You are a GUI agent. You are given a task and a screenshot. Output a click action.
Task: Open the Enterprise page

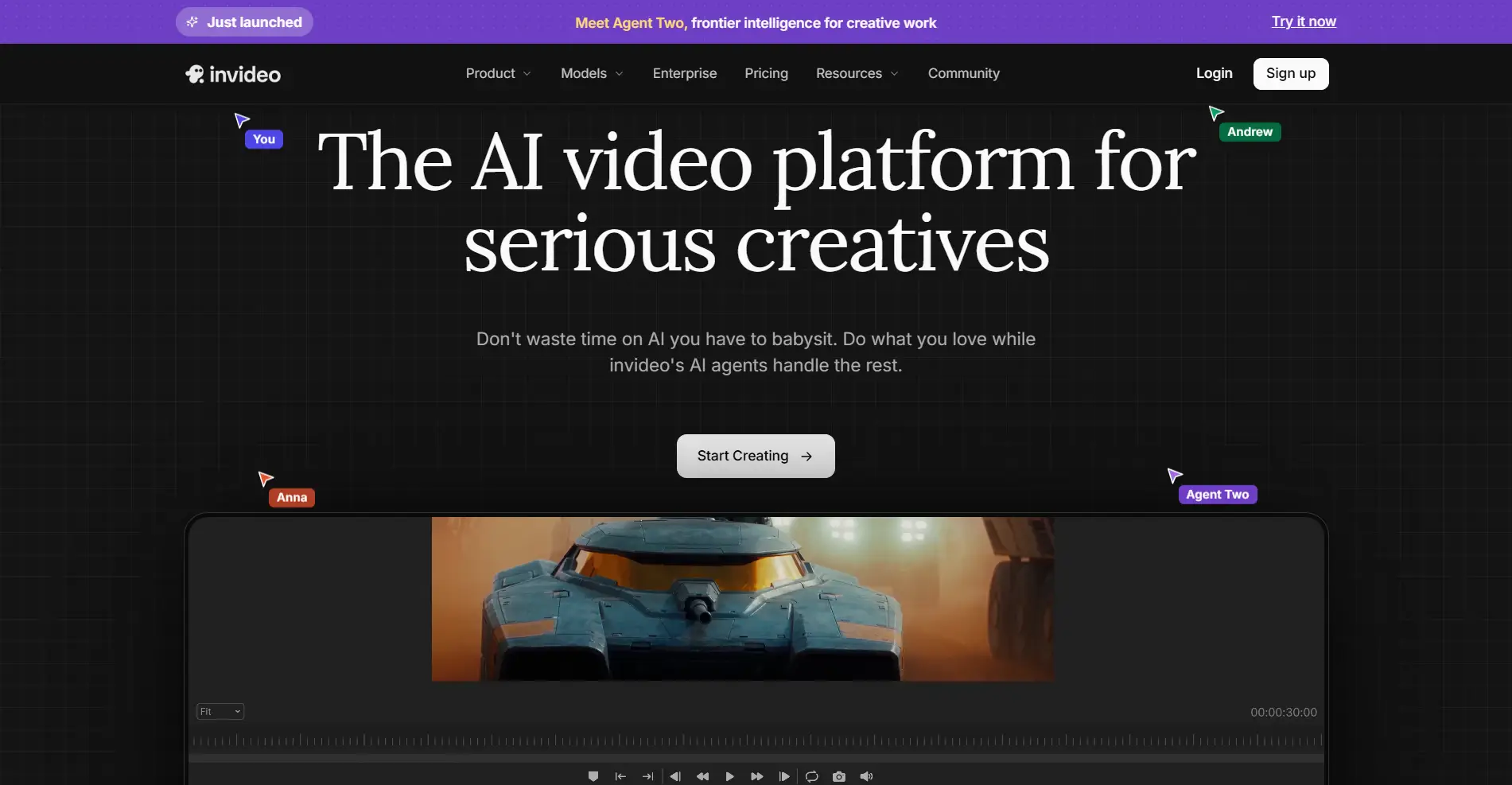tap(685, 73)
